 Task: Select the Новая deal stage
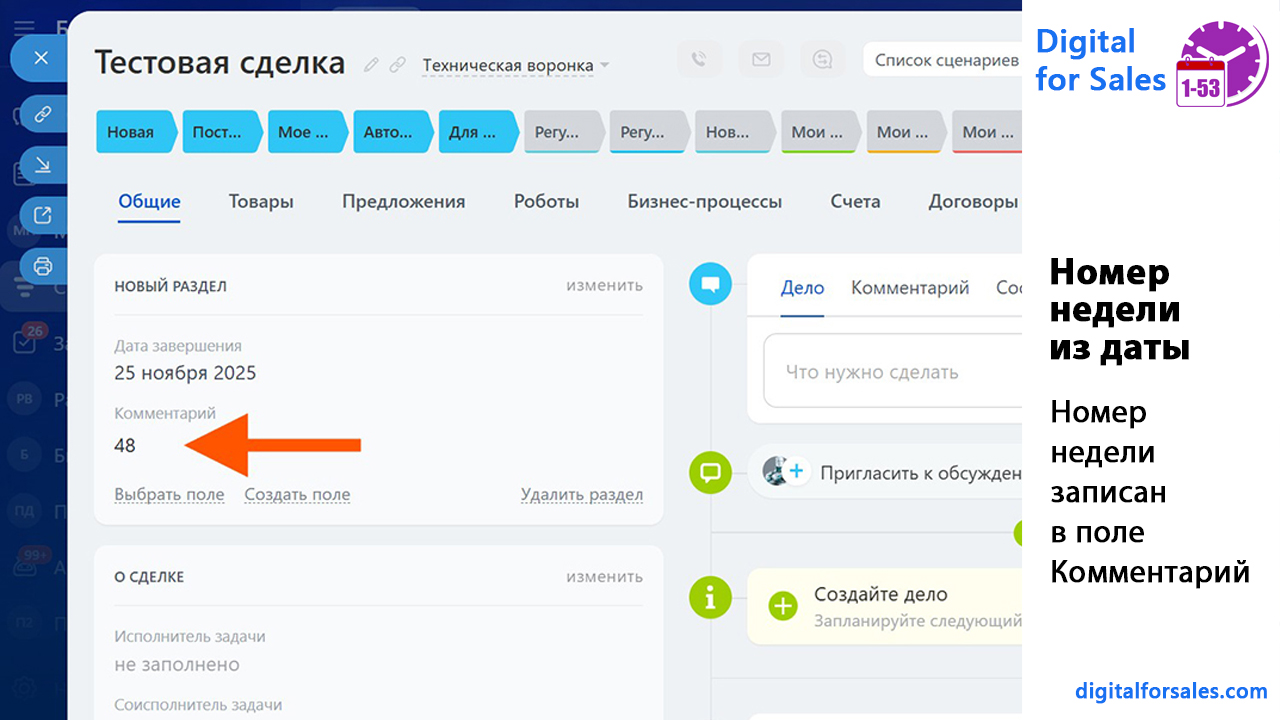click(x=132, y=132)
